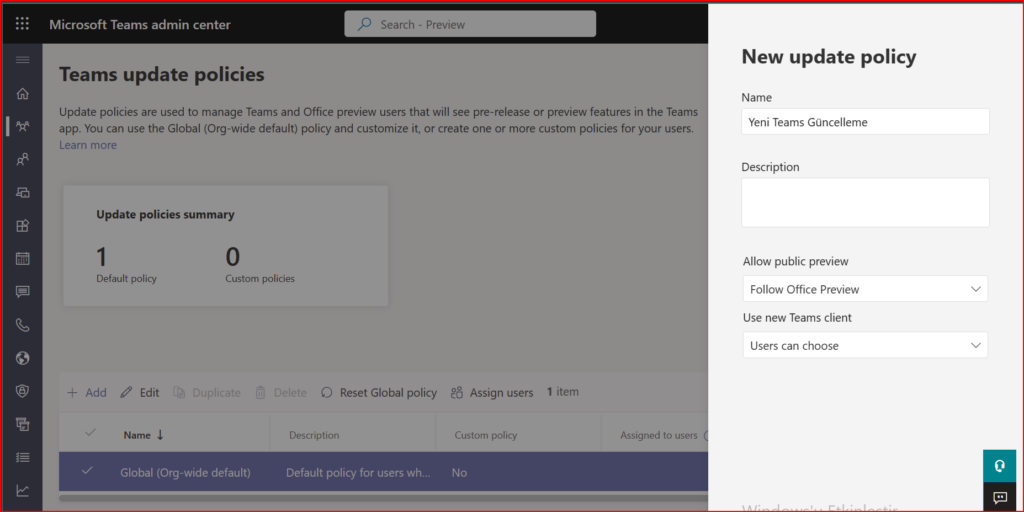Click the Delete toolbar button
This screenshot has width=1024, height=512.
point(281,392)
